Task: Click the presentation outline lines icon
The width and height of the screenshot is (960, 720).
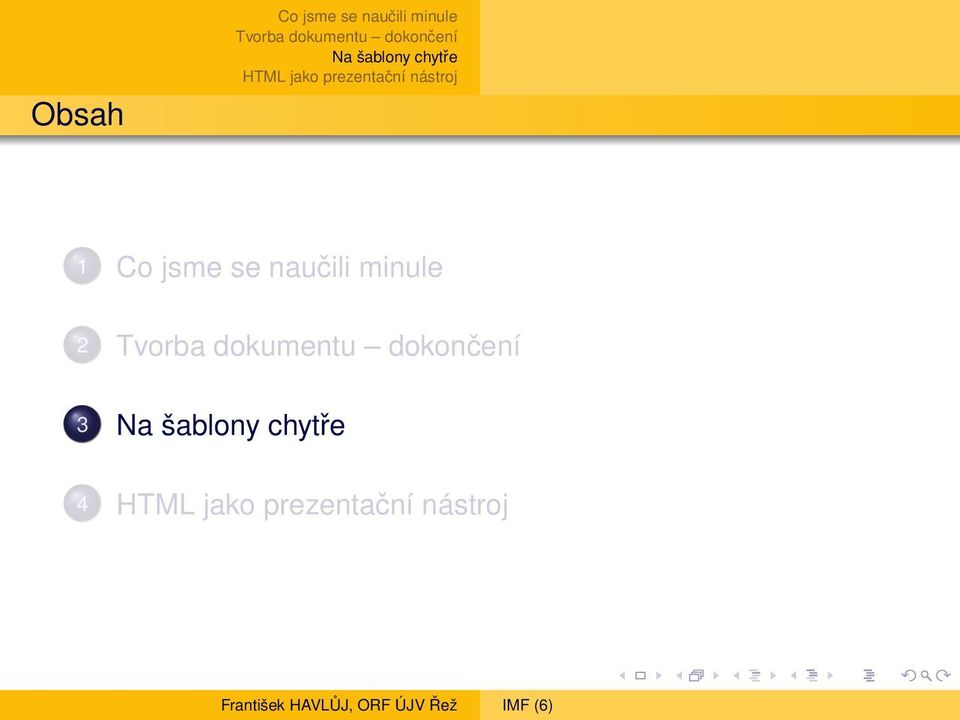Action: pyautogui.click(x=869, y=676)
